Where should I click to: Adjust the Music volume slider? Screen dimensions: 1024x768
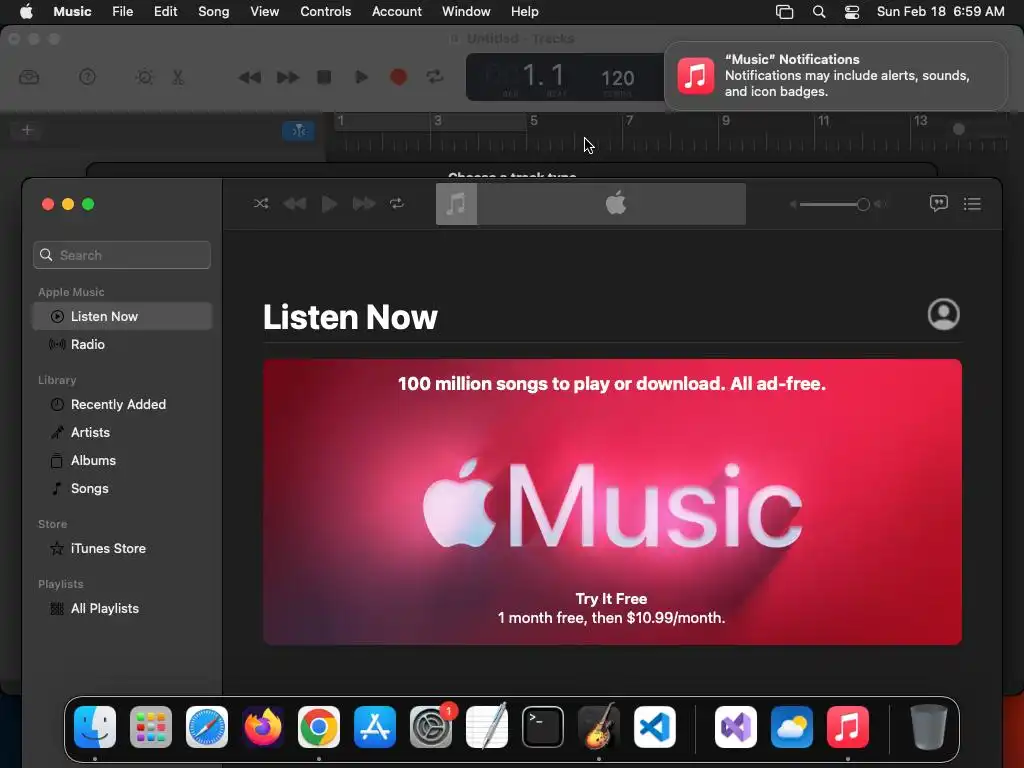pyautogui.click(x=836, y=204)
